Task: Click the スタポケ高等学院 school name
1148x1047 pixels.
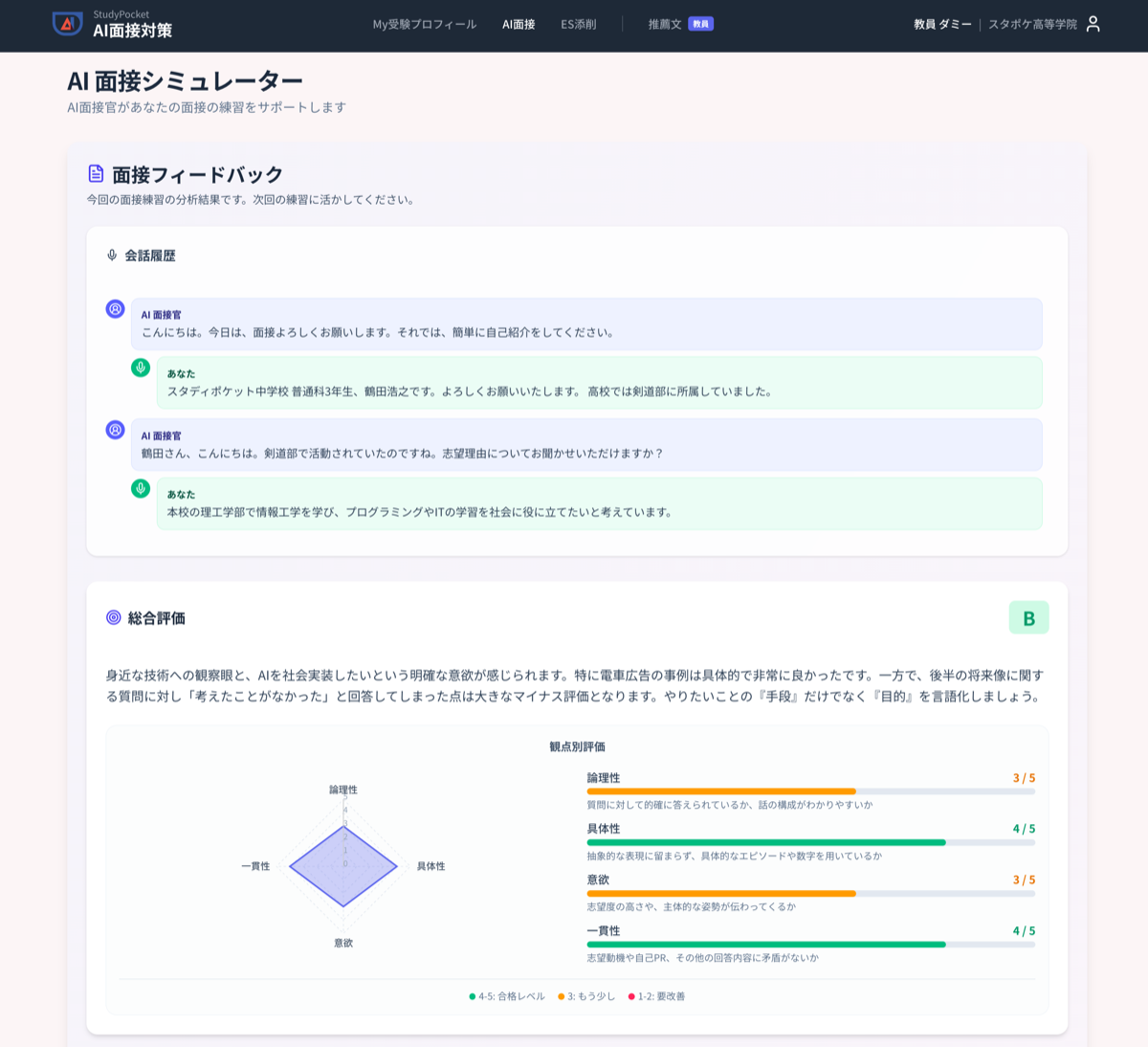Action: pyautogui.click(x=1036, y=25)
